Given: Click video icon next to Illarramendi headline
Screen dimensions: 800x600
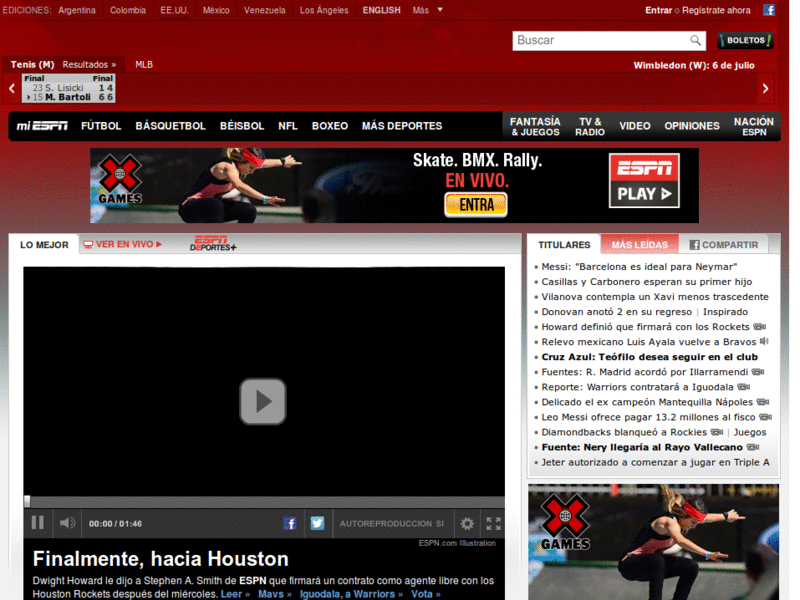Looking at the screenshot, I should [758, 371].
